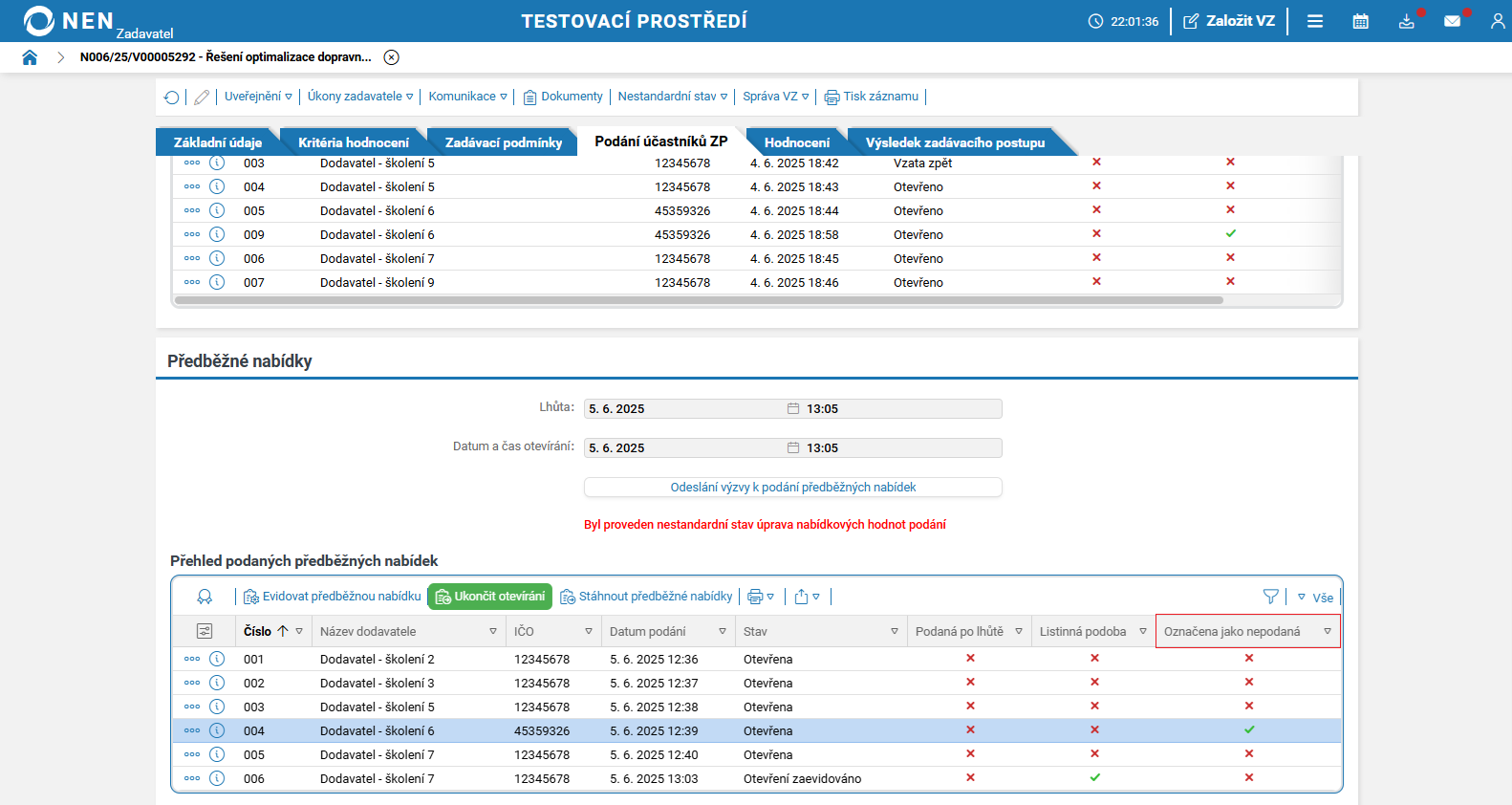The height and width of the screenshot is (805, 1512).
Task: Open column settings icon in table header
Action: tap(205, 631)
